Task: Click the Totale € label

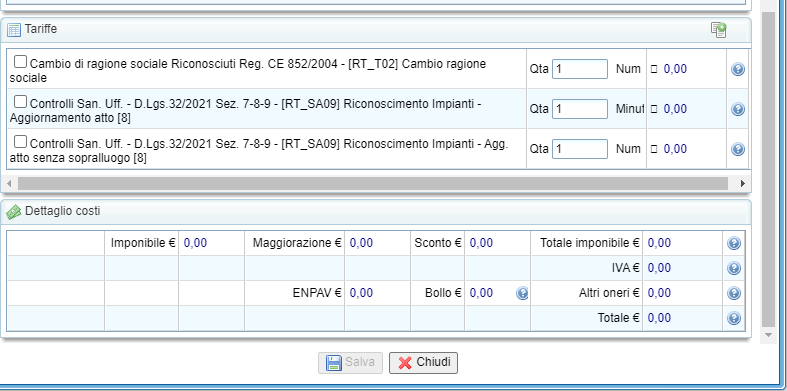Action: [618, 318]
